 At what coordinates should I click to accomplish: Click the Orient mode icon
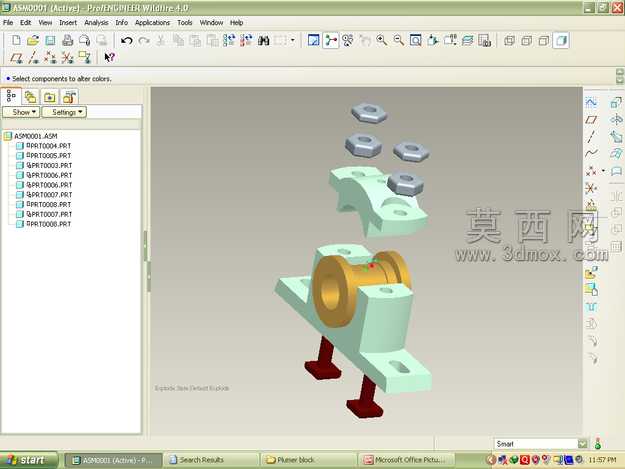point(348,41)
